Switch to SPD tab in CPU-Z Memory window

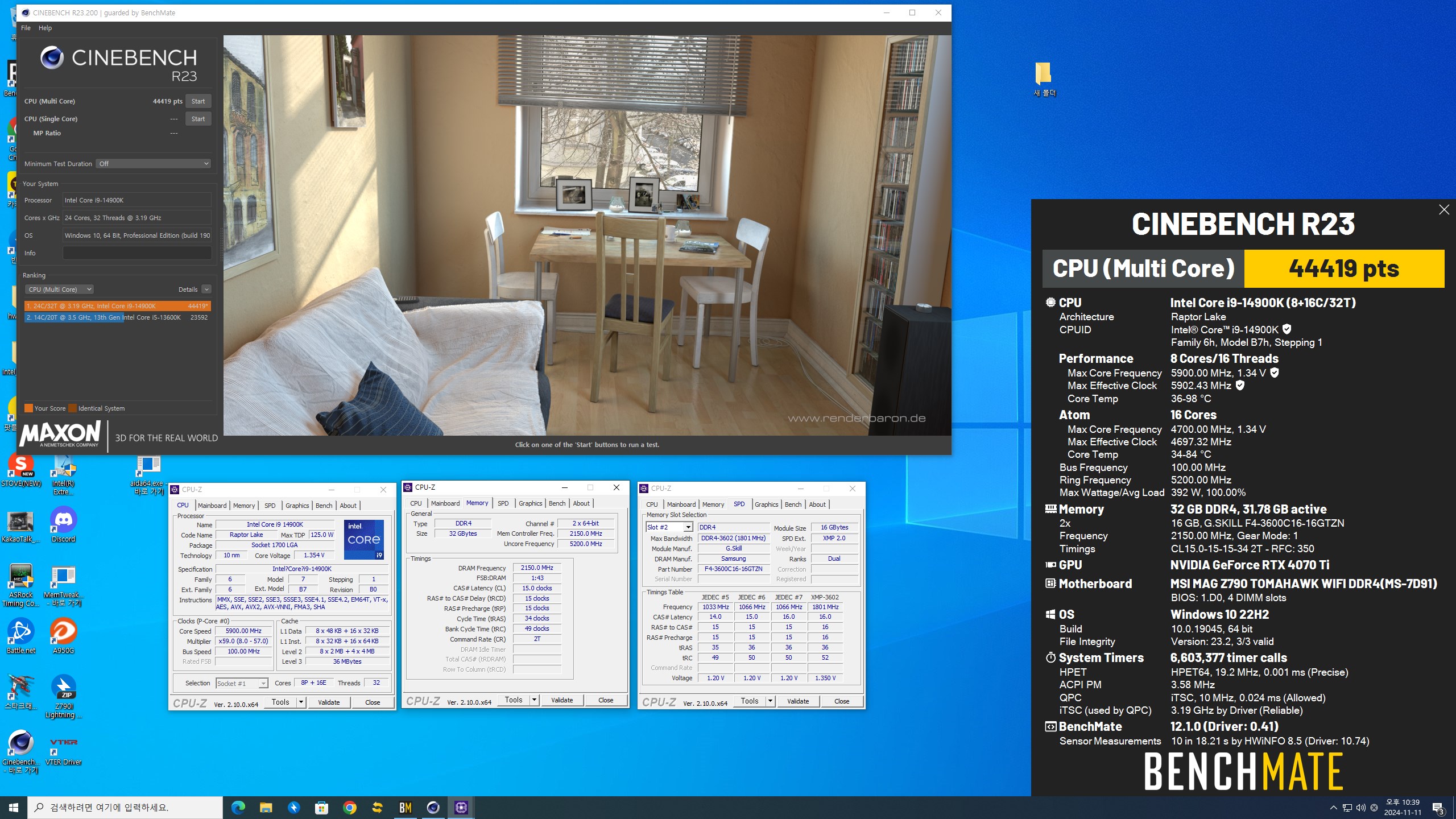point(503,503)
